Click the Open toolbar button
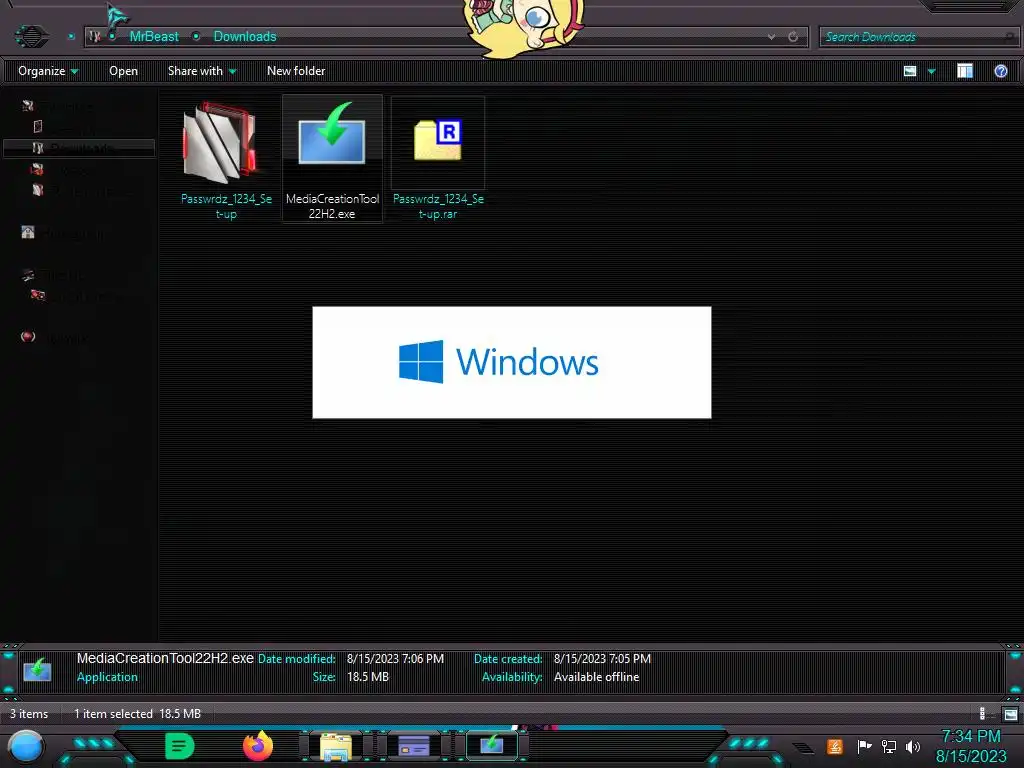The height and width of the screenshot is (768, 1024). click(123, 71)
